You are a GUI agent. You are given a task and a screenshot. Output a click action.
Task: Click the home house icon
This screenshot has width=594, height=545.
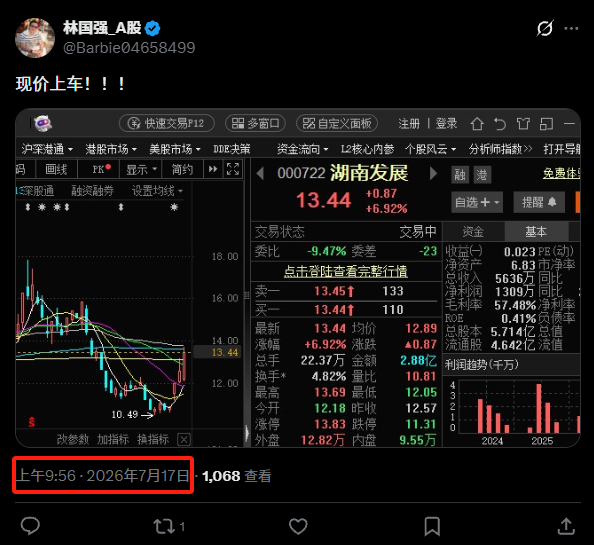tap(477, 124)
